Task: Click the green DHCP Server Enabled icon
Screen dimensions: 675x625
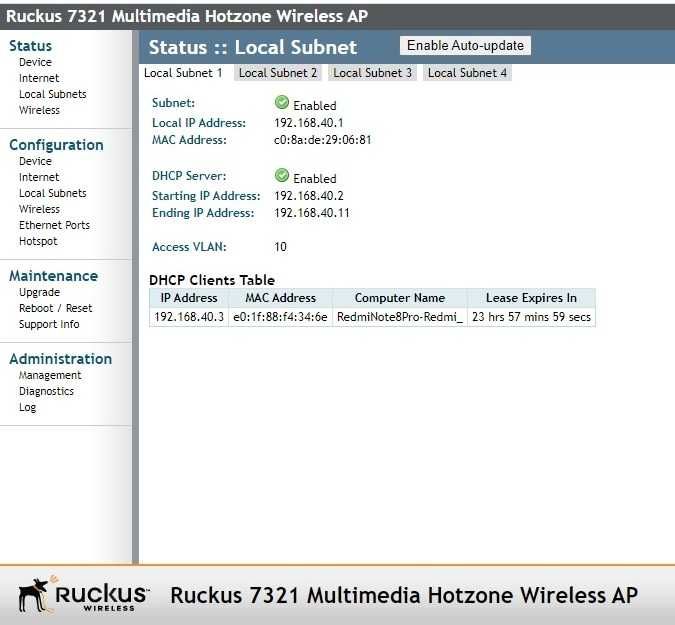Action: click(x=282, y=176)
